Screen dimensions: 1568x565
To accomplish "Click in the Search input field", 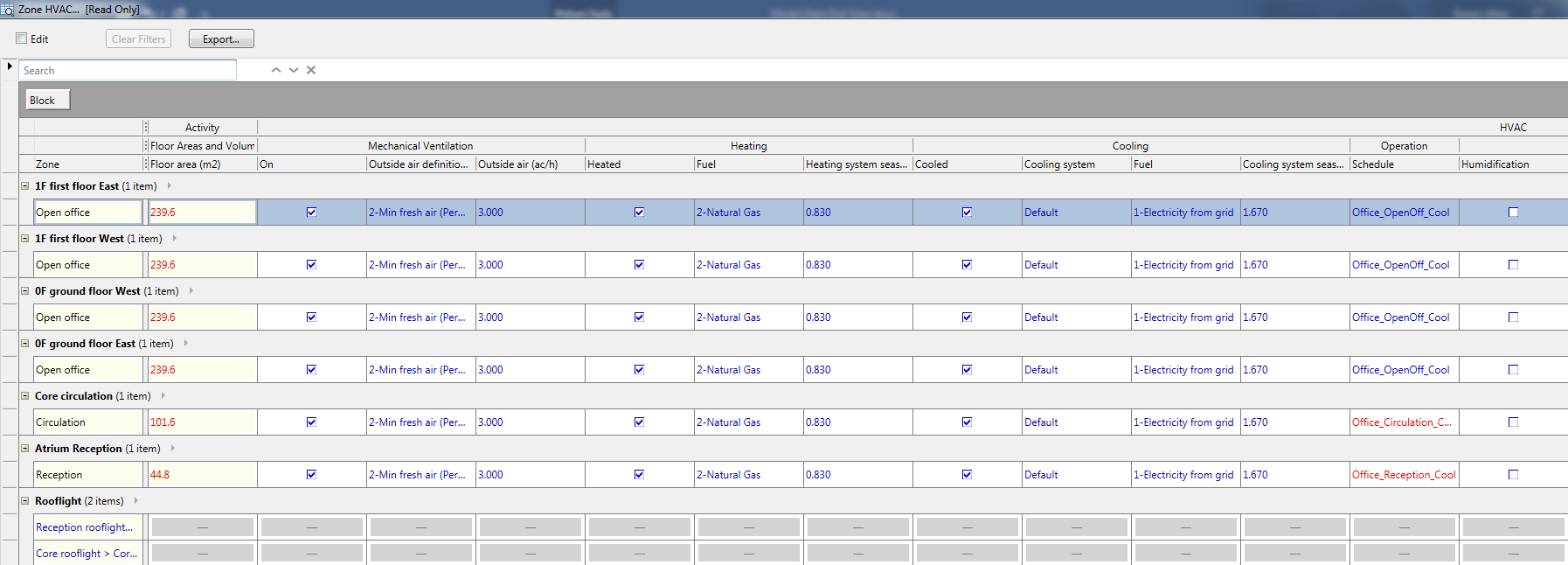I will [128, 71].
